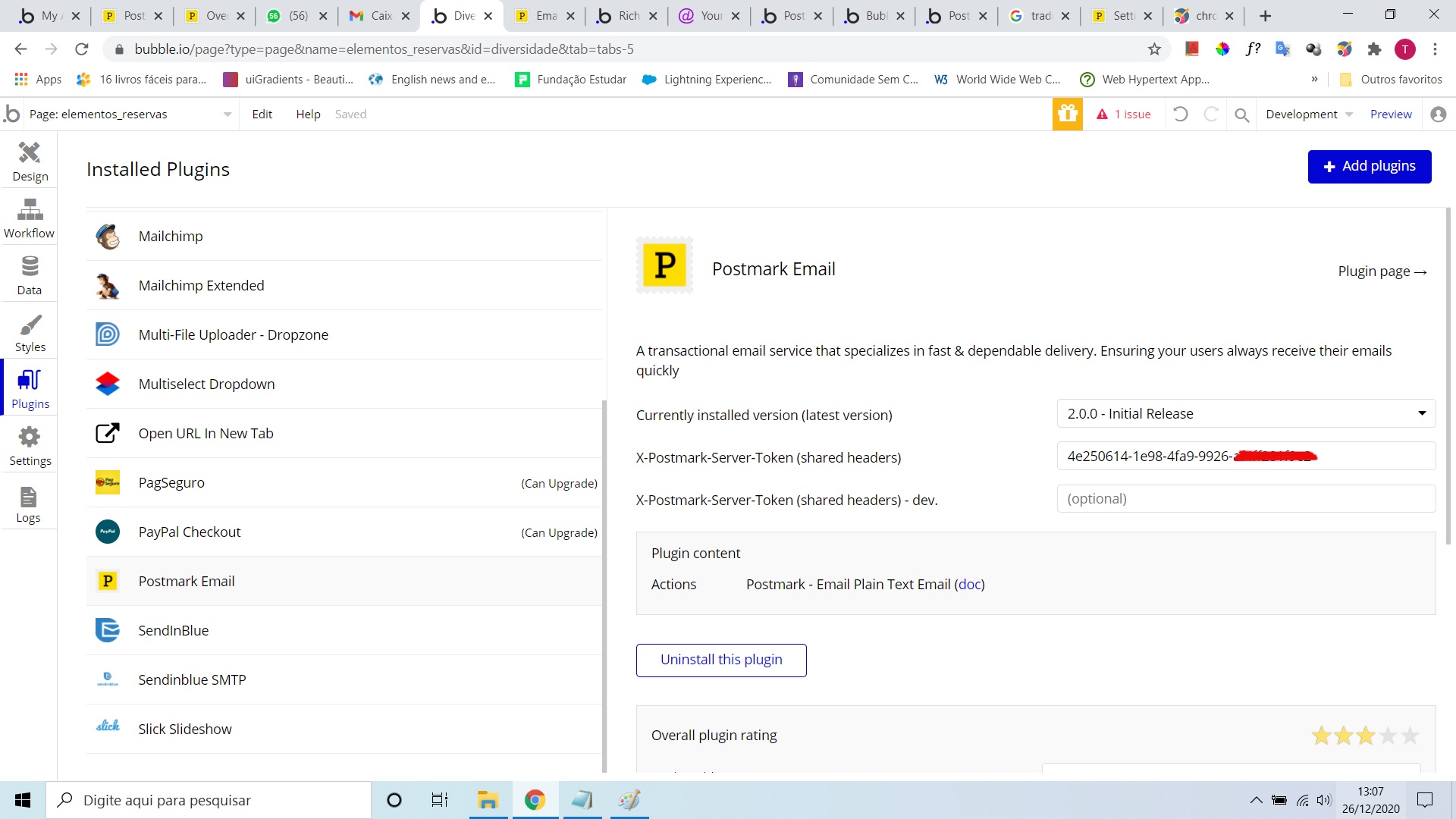This screenshot has width=1456, height=819.
Task: Open the Logs section
Action: pos(29,504)
